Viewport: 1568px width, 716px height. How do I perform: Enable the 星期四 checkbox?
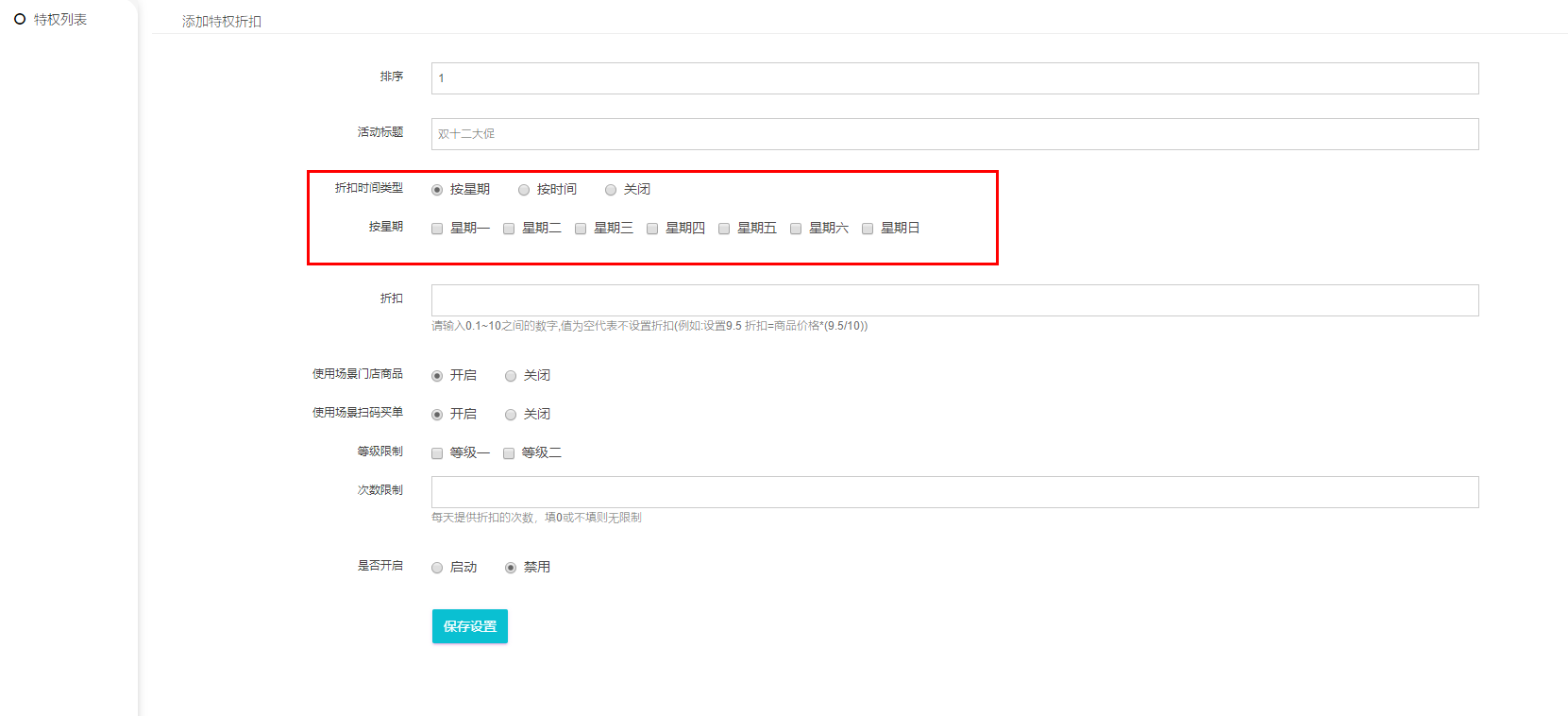point(652,229)
